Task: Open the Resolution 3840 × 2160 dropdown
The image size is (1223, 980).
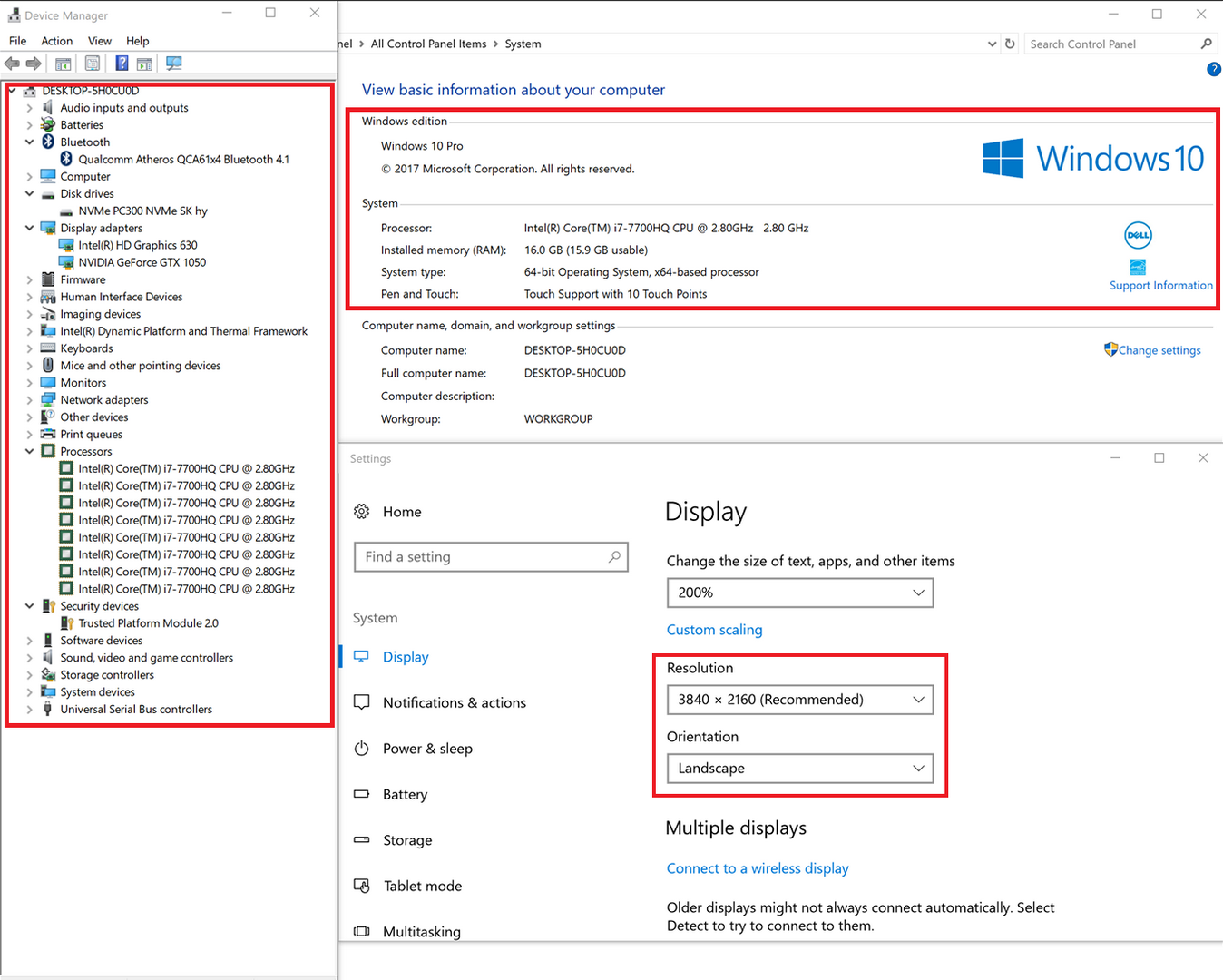Action: coord(800,700)
